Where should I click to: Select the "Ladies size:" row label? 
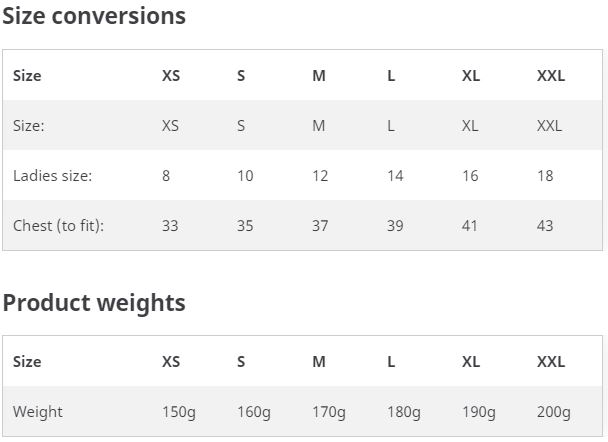(52, 176)
